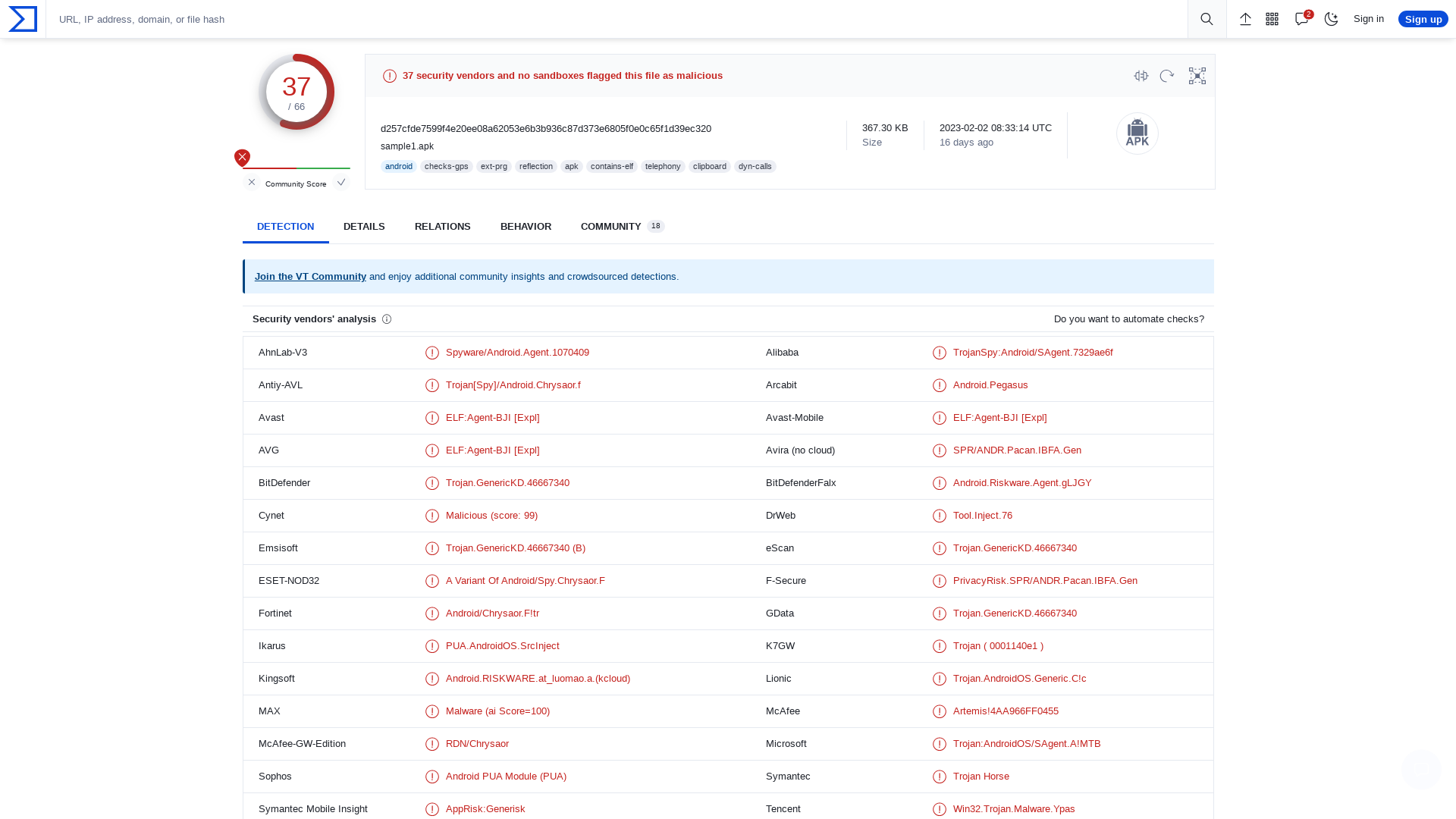Click the similar files search icon
The image size is (1456, 819).
coord(1141,76)
